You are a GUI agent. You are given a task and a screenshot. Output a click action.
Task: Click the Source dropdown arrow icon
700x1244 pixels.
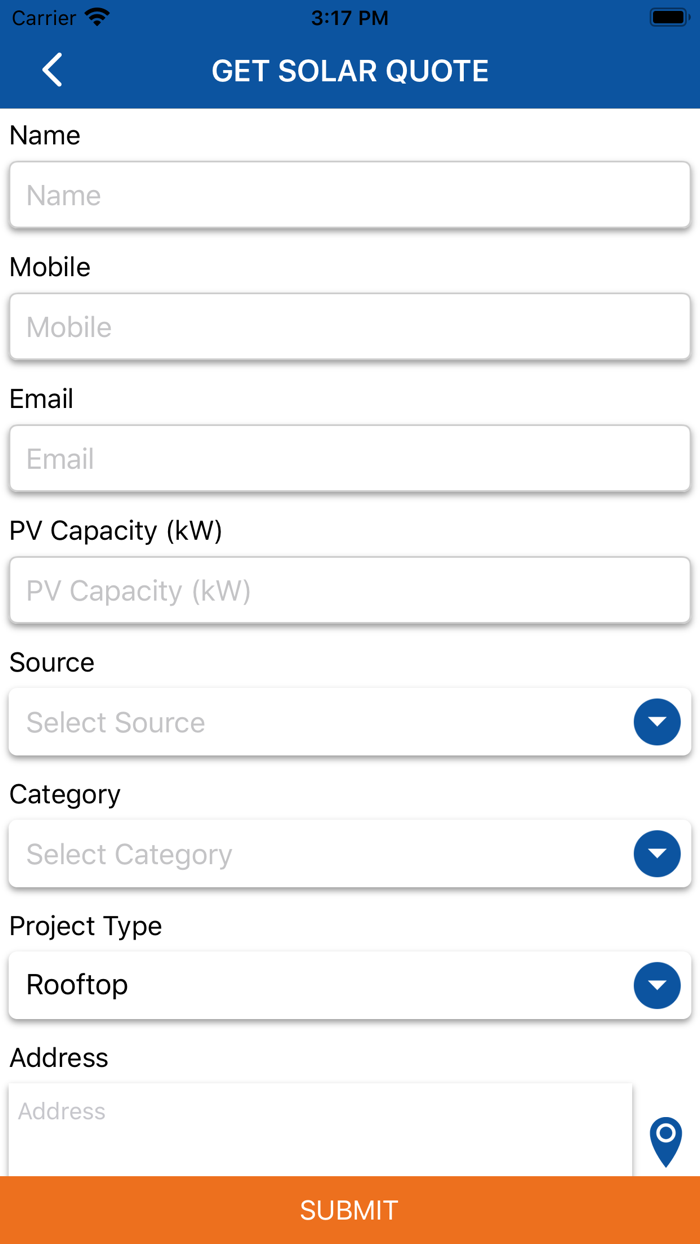click(x=657, y=722)
